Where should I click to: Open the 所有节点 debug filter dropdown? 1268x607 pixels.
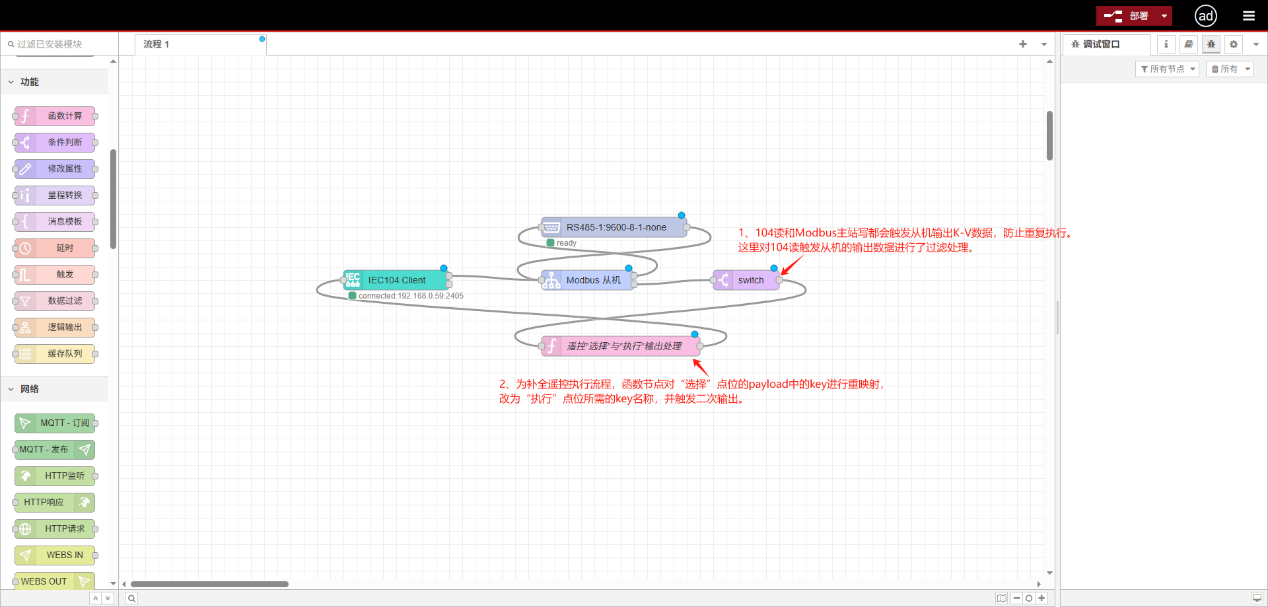[x=1167, y=69]
